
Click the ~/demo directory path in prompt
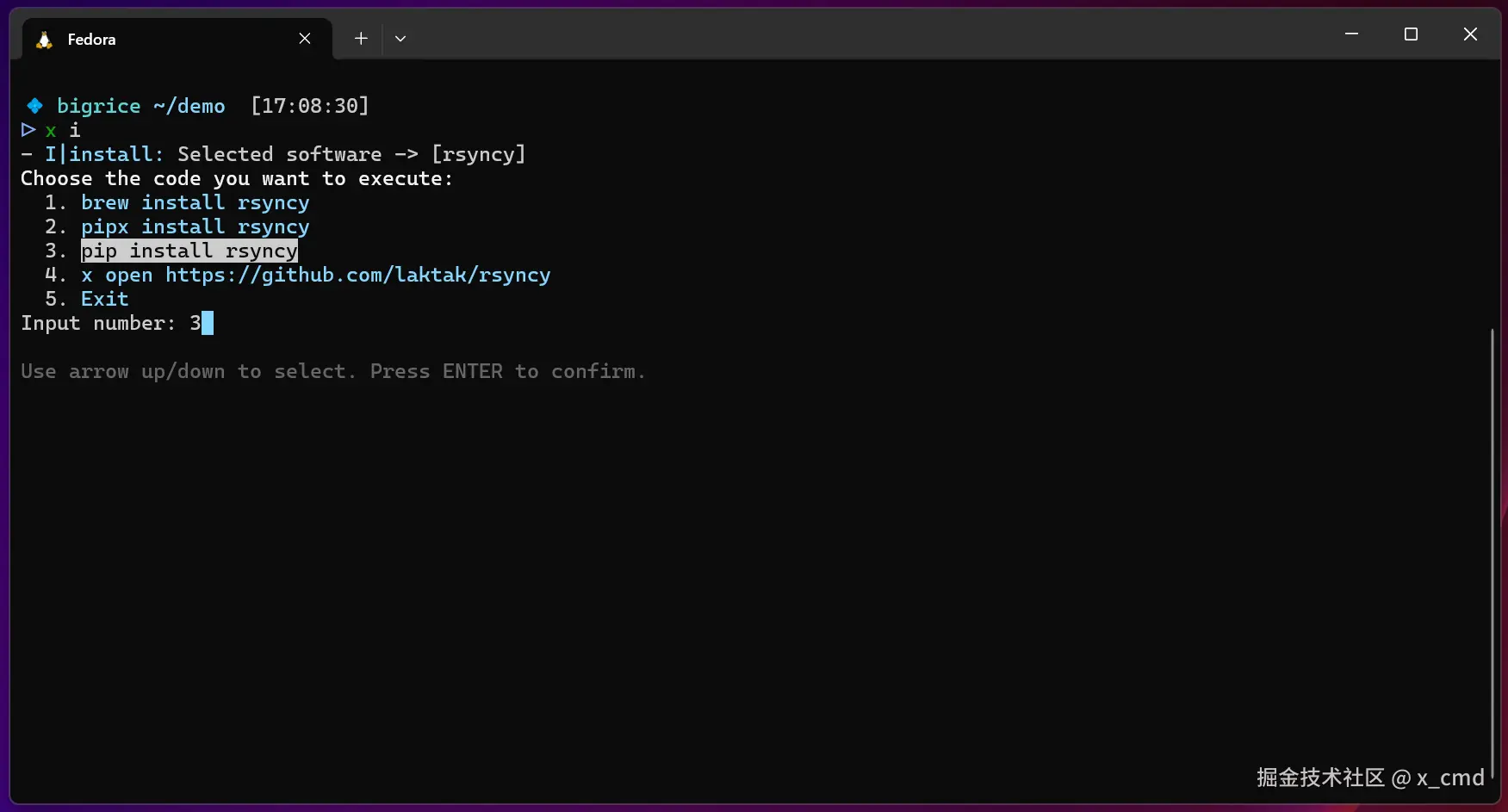click(x=189, y=106)
